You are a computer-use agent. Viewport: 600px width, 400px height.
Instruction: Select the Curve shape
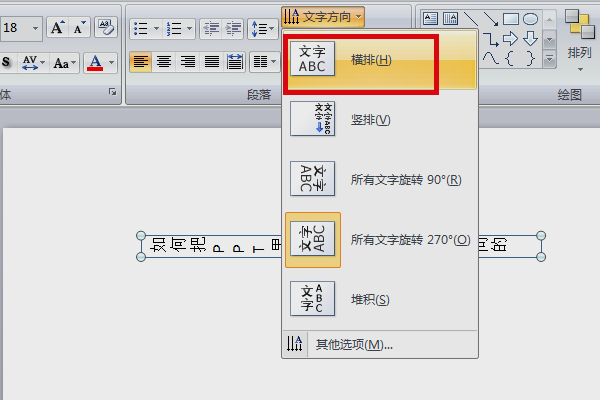[491, 59]
